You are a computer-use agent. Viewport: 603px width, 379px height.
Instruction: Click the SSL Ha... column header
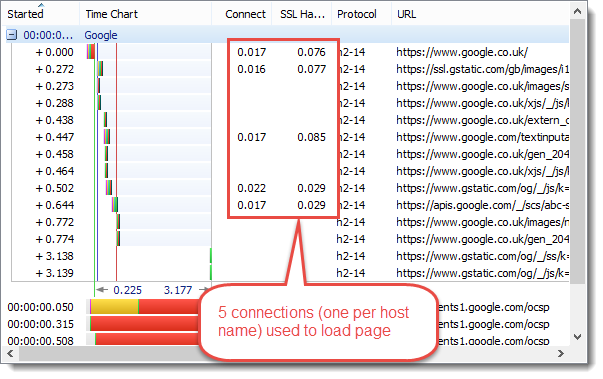pos(302,14)
